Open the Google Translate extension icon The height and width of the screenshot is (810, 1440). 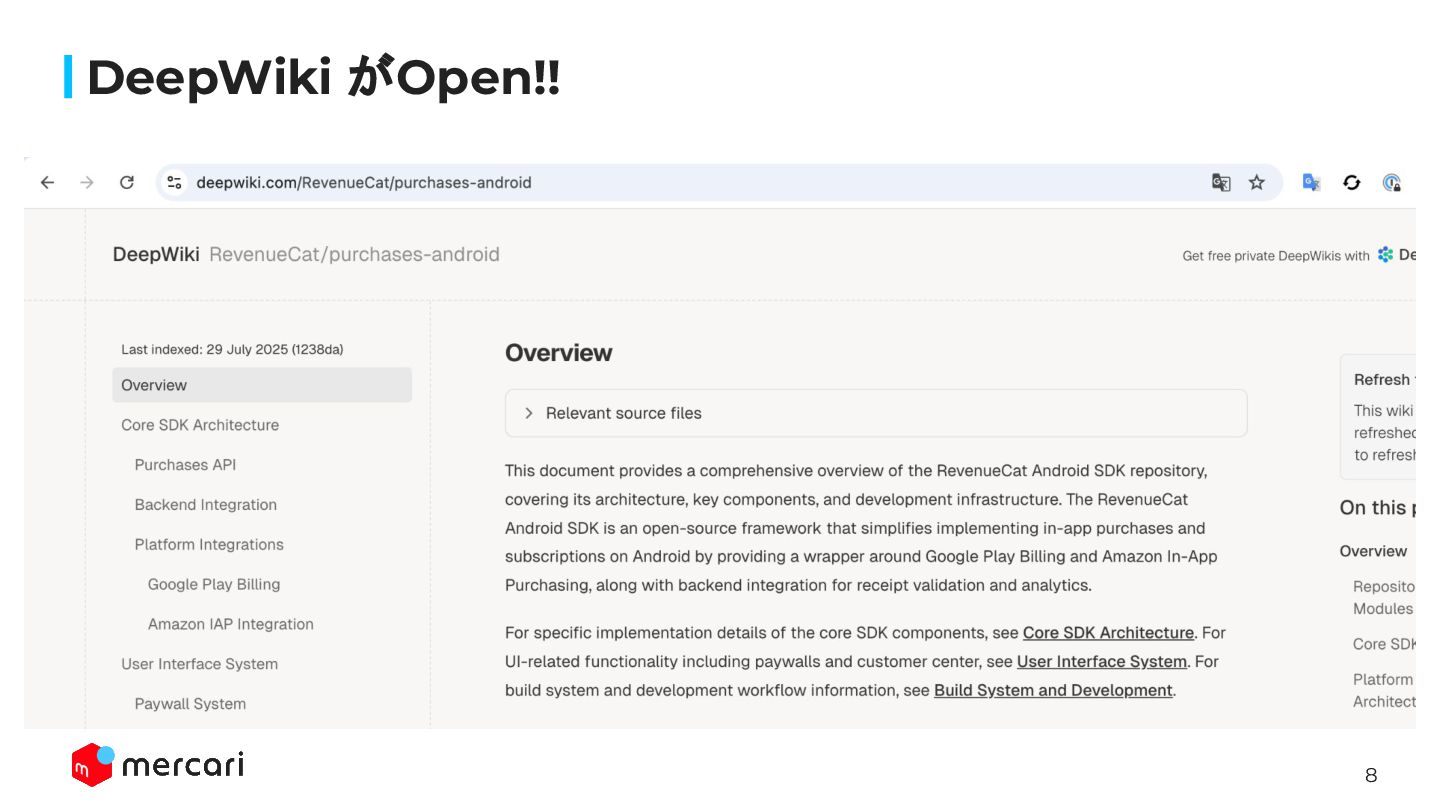coord(1311,182)
